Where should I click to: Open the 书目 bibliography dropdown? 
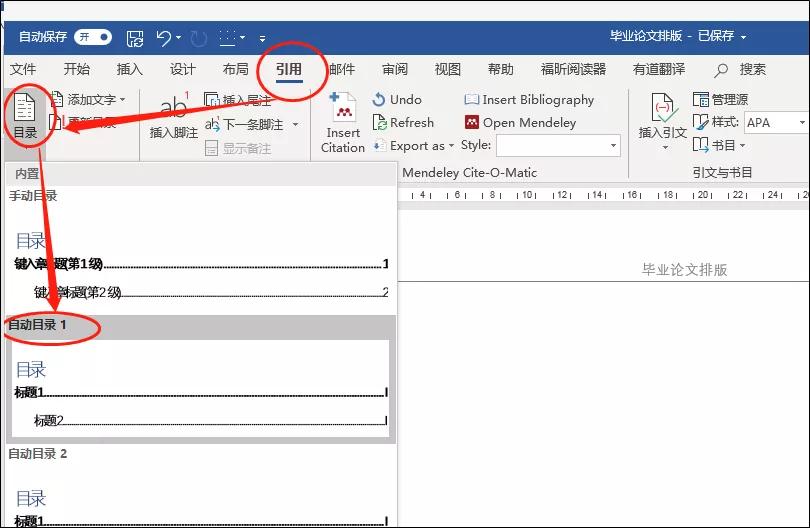[x=719, y=145]
